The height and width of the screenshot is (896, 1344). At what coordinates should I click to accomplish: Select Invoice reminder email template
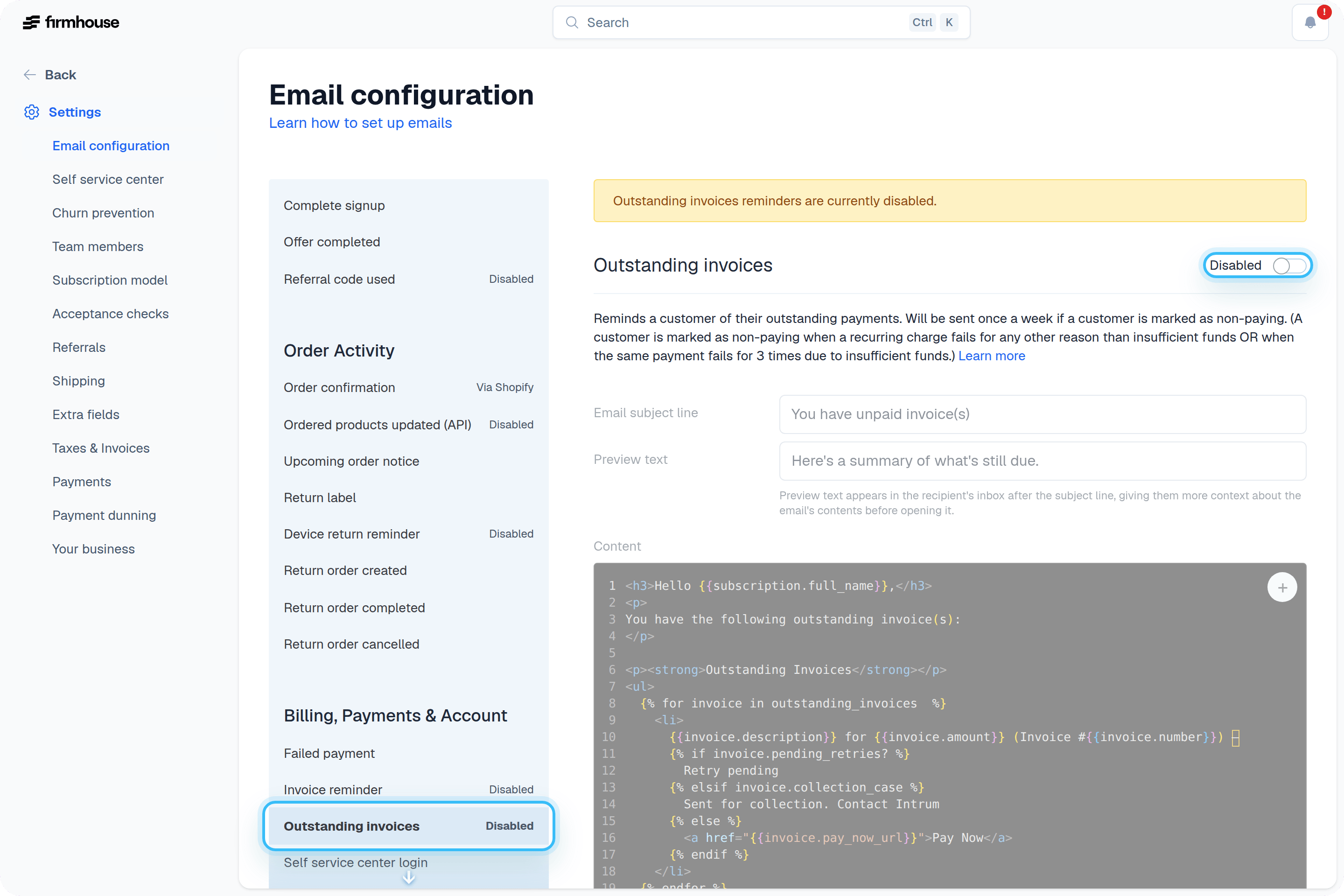[x=409, y=790]
